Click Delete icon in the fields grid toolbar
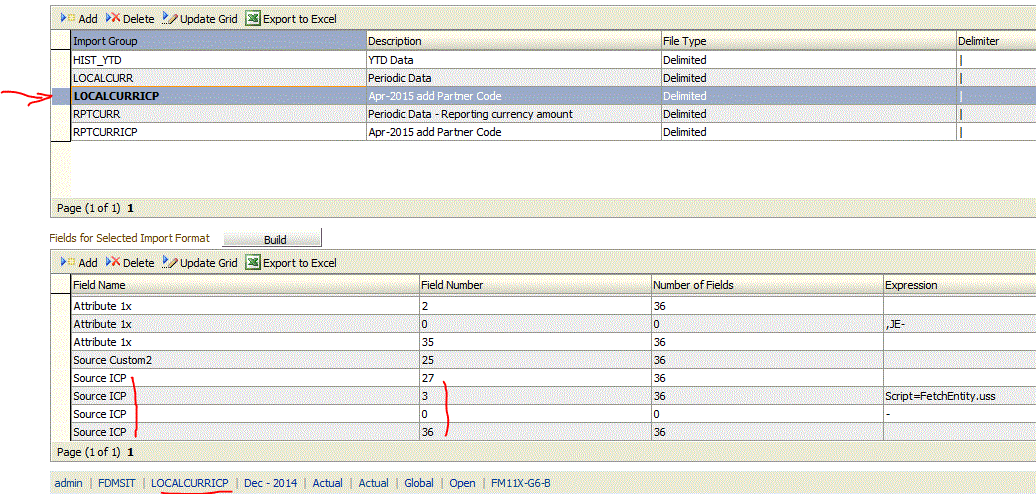Viewport: 1036px width, 494px height. [112, 262]
